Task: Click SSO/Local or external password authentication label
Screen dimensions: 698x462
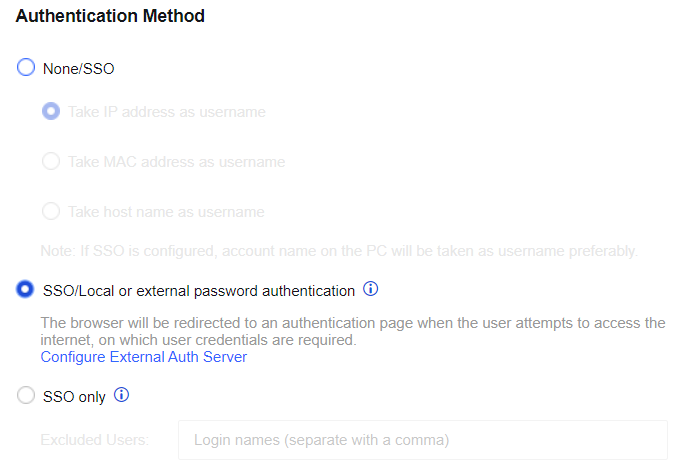Action: 198,291
